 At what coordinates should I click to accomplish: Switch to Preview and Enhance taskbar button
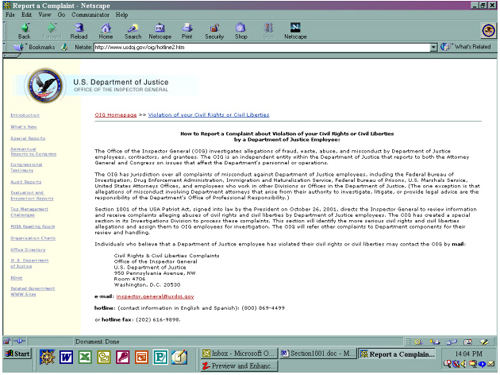(239, 366)
